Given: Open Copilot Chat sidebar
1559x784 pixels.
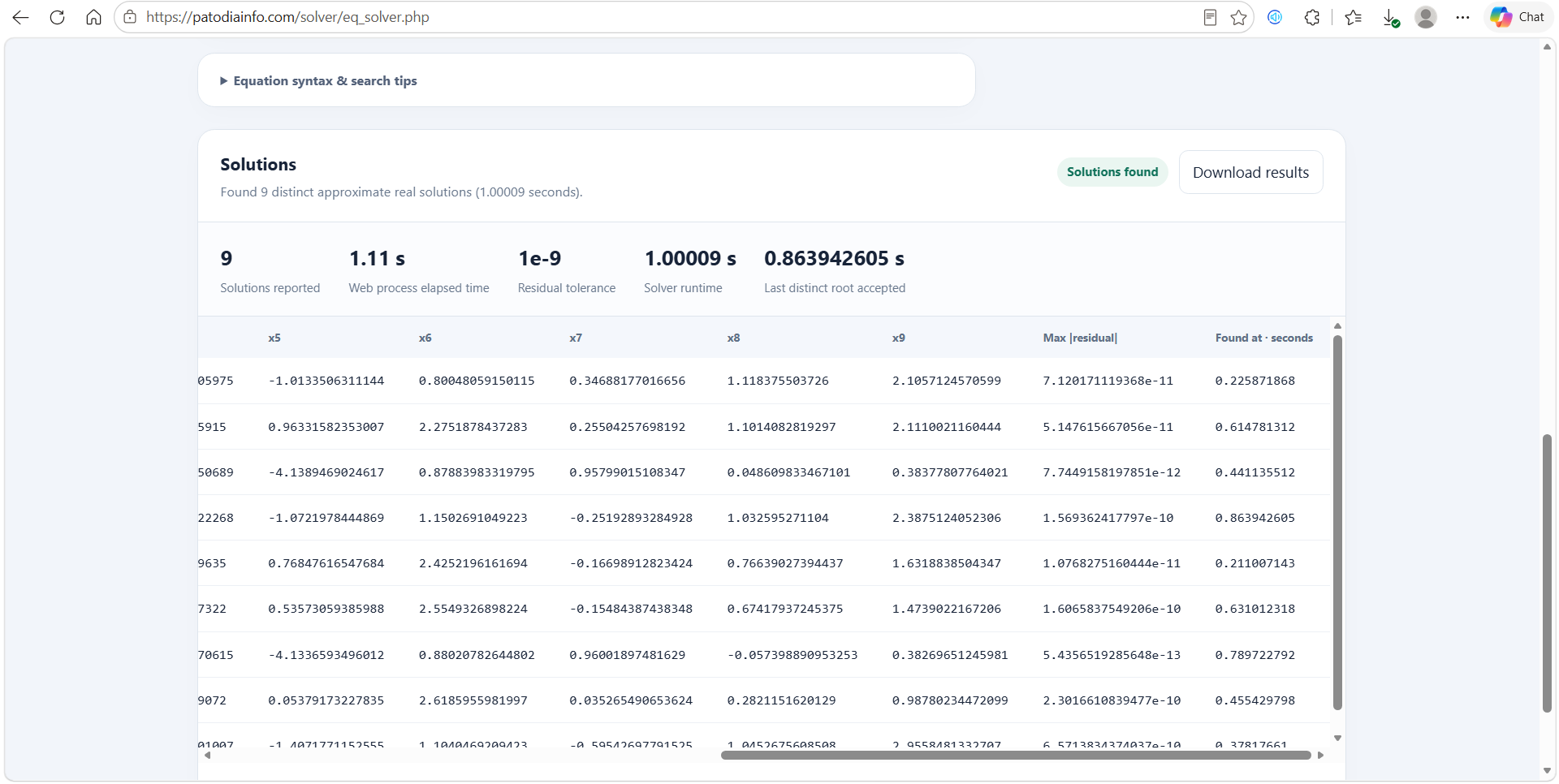Looking at the screenshot, I should (1518, 17).
